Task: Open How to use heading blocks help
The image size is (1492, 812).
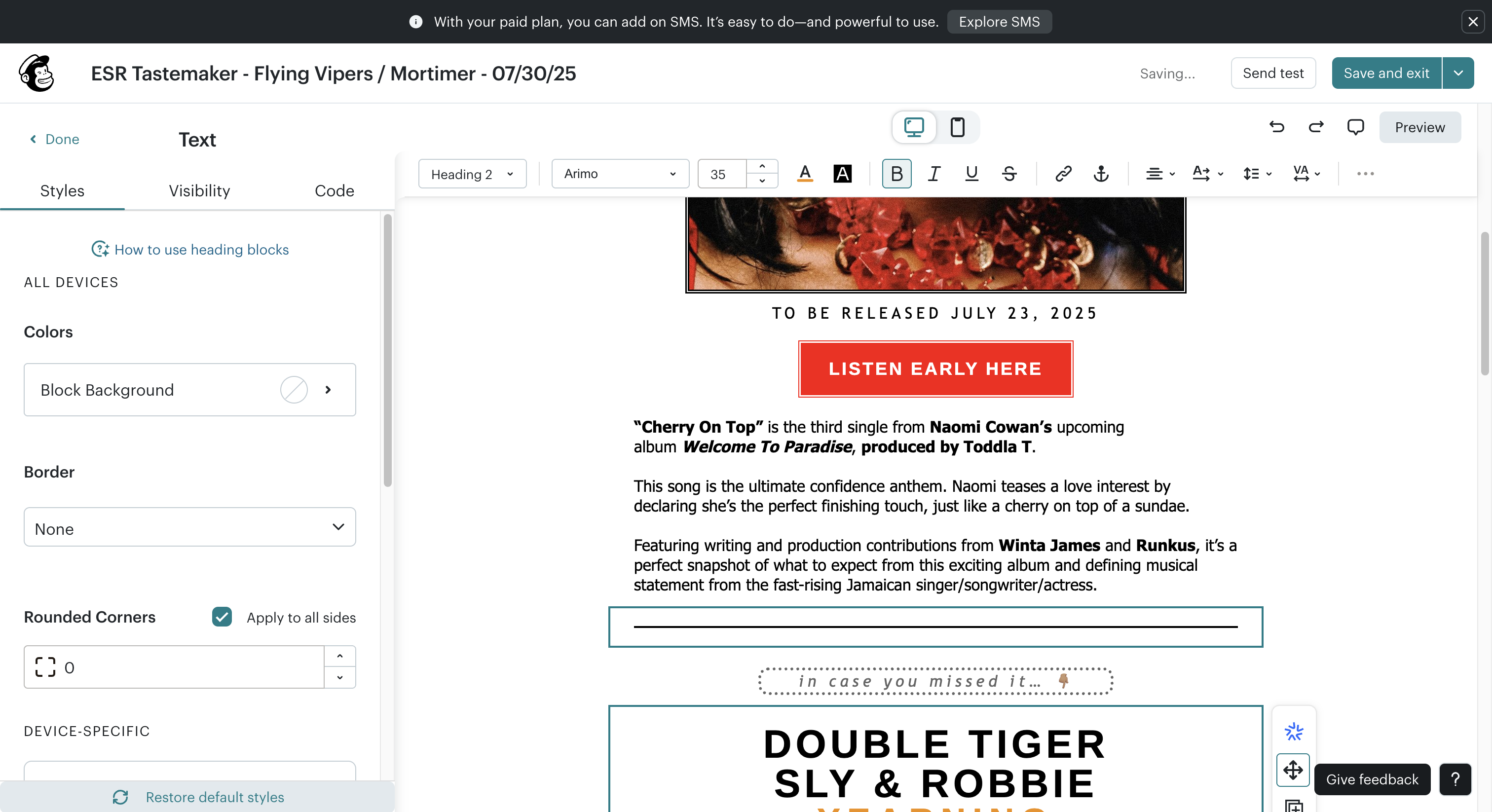Action: tap(190, 249)
